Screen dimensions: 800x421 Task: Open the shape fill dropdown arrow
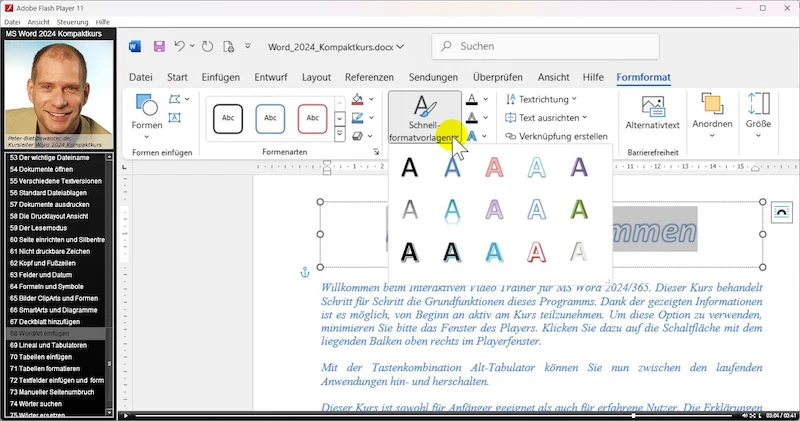[x=371, y=99]
